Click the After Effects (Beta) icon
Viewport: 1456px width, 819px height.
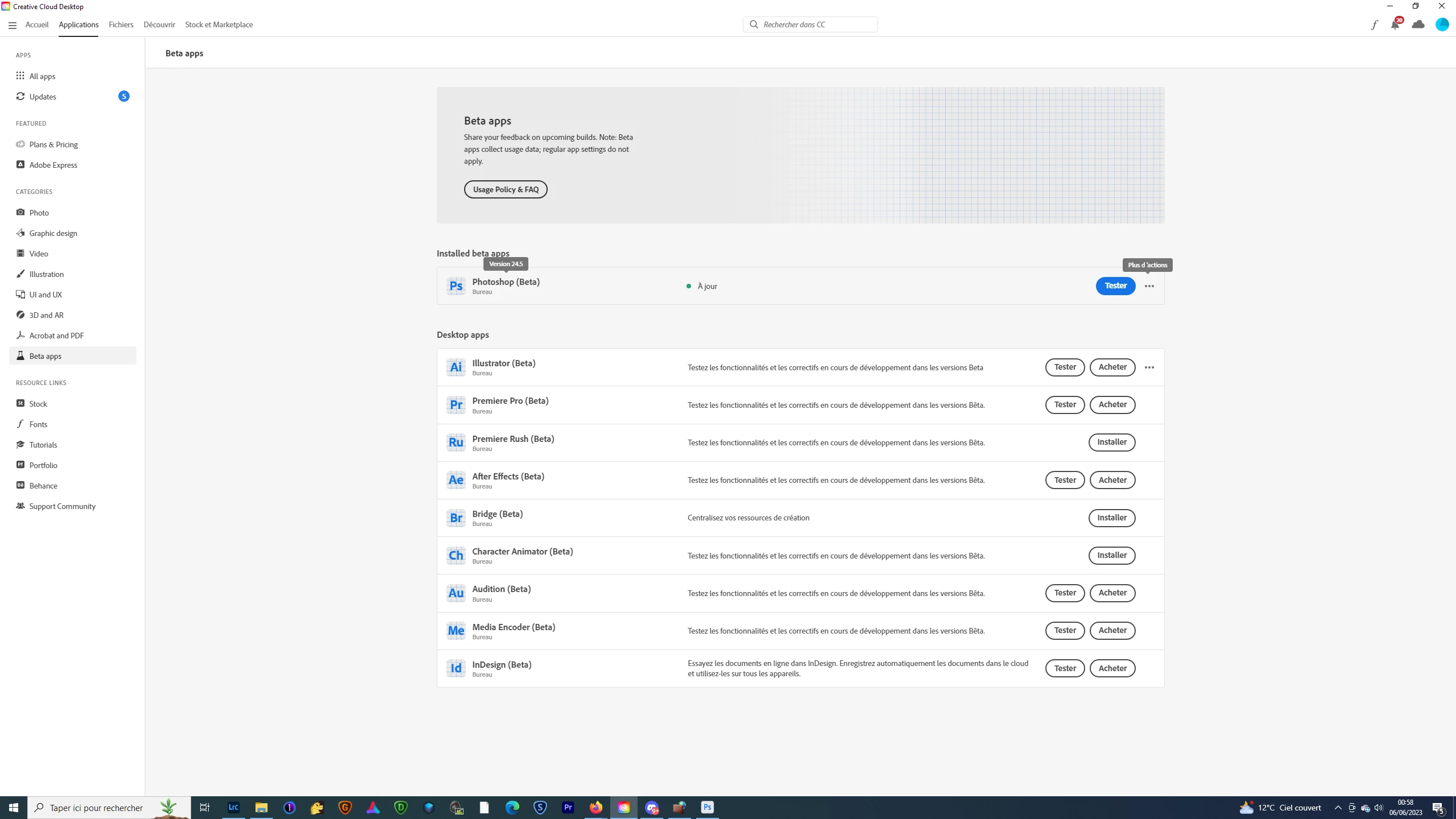pos(456,480)
